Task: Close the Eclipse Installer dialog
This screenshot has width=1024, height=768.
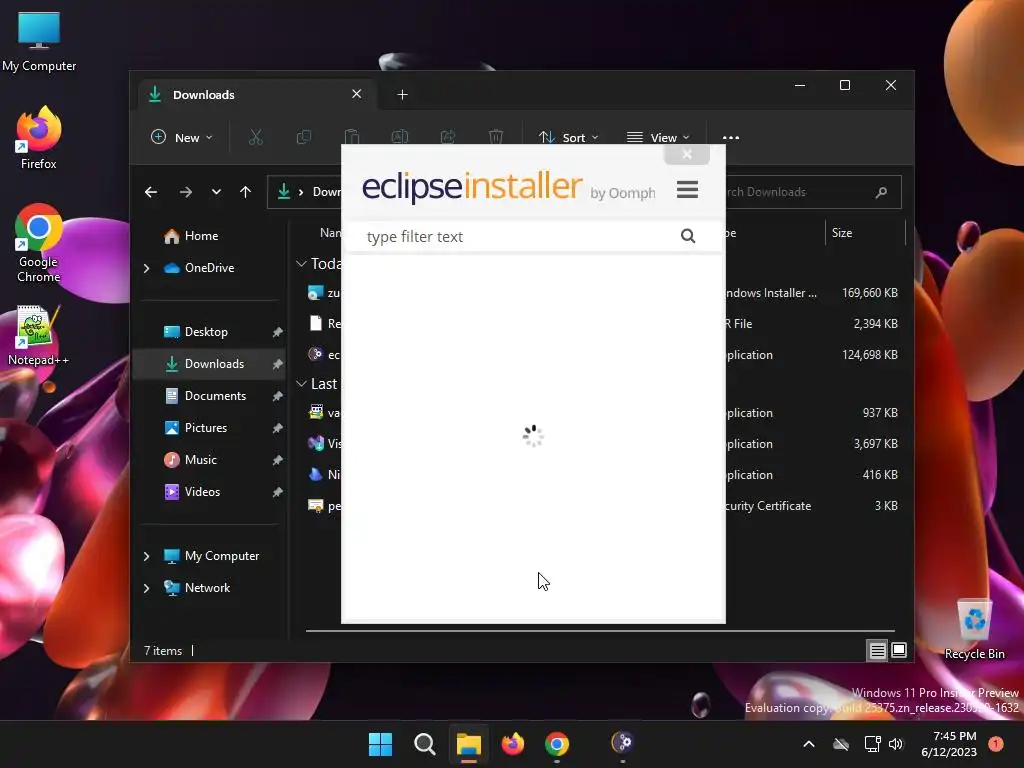Action: point(686,154)
